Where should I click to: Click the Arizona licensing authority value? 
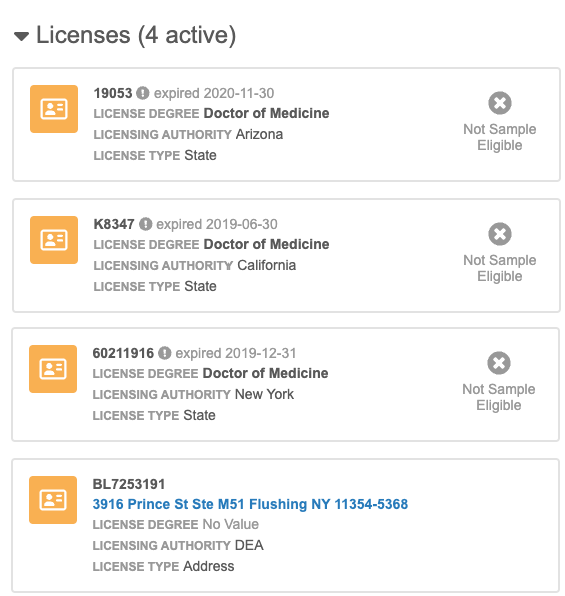click(x=259, y=135)
